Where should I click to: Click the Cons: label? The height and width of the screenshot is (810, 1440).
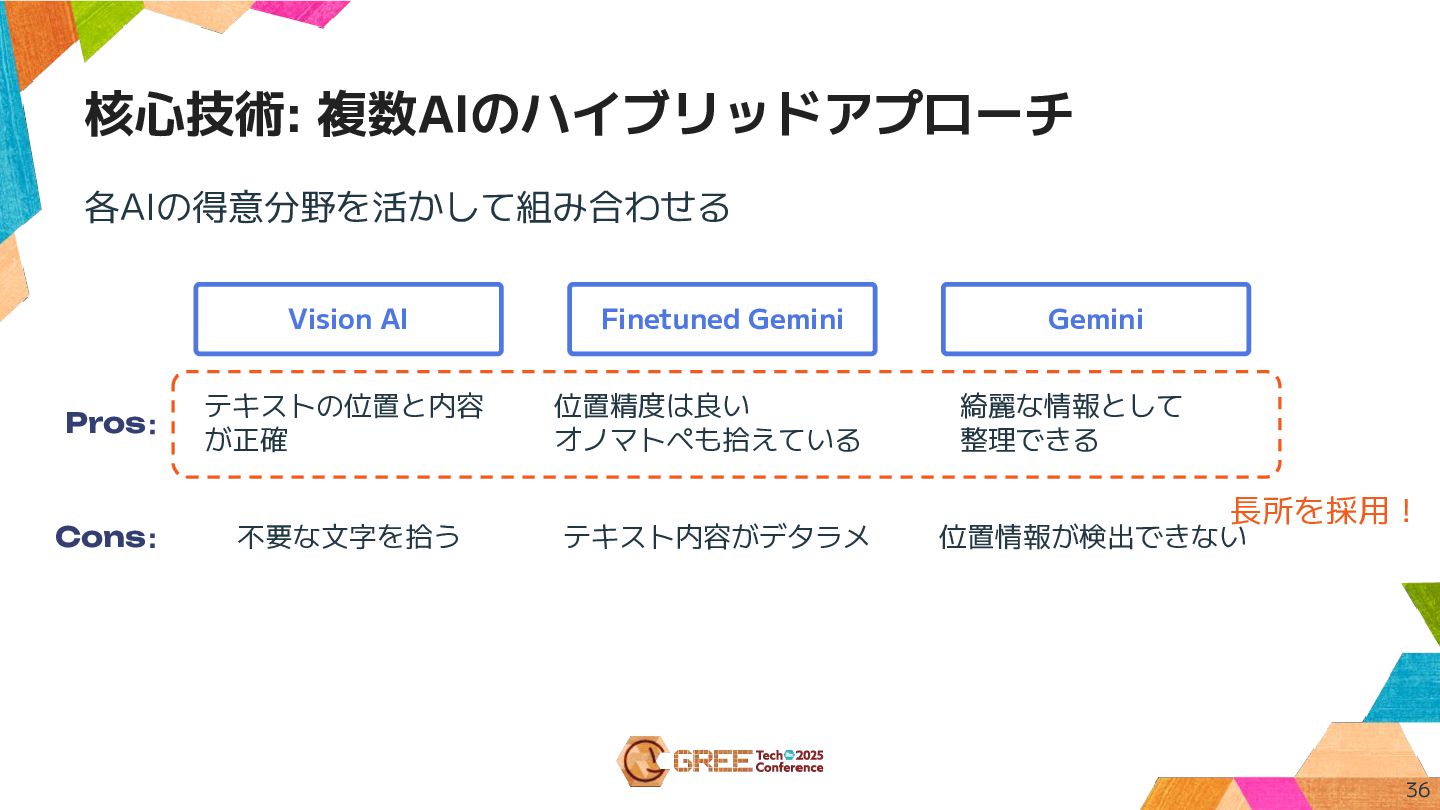coord(106,538)
